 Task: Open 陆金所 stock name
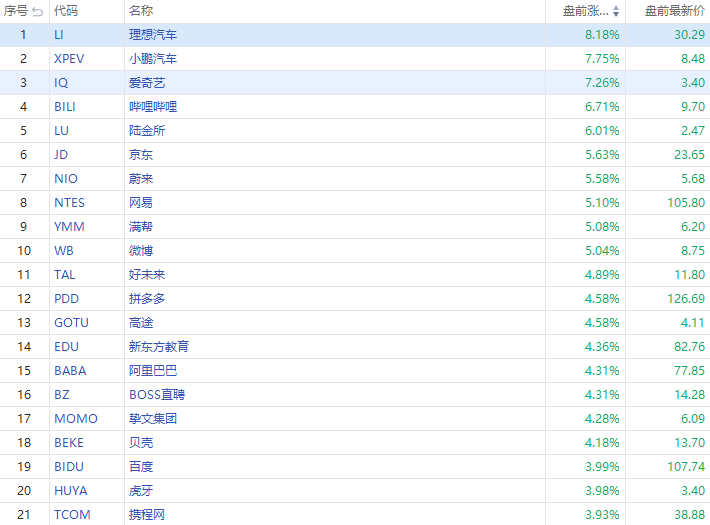click(147, 131)
